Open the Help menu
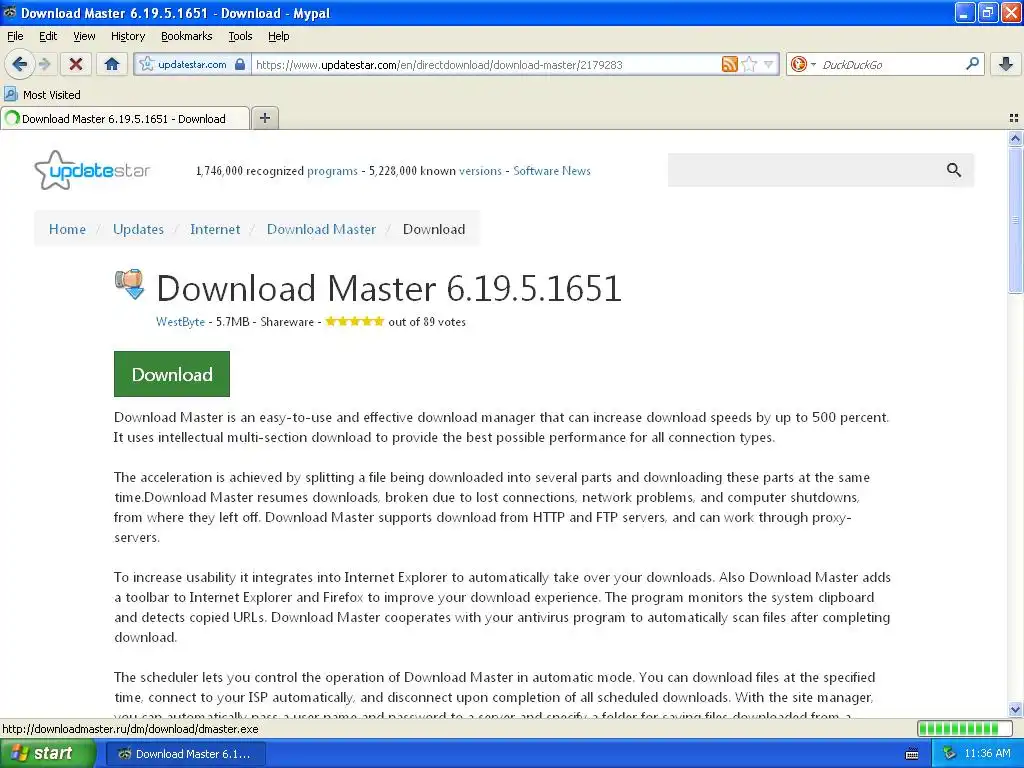 click(x=278, y=36)
